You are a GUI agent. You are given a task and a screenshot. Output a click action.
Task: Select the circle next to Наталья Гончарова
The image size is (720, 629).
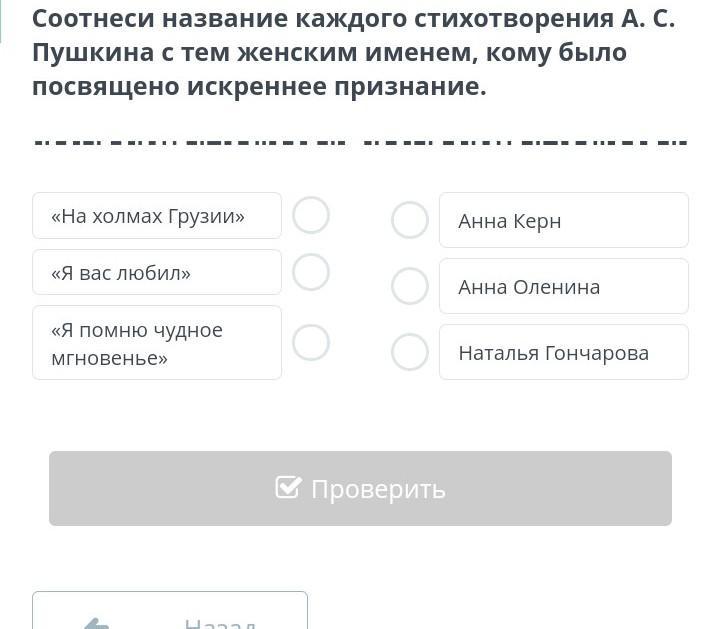410,352
